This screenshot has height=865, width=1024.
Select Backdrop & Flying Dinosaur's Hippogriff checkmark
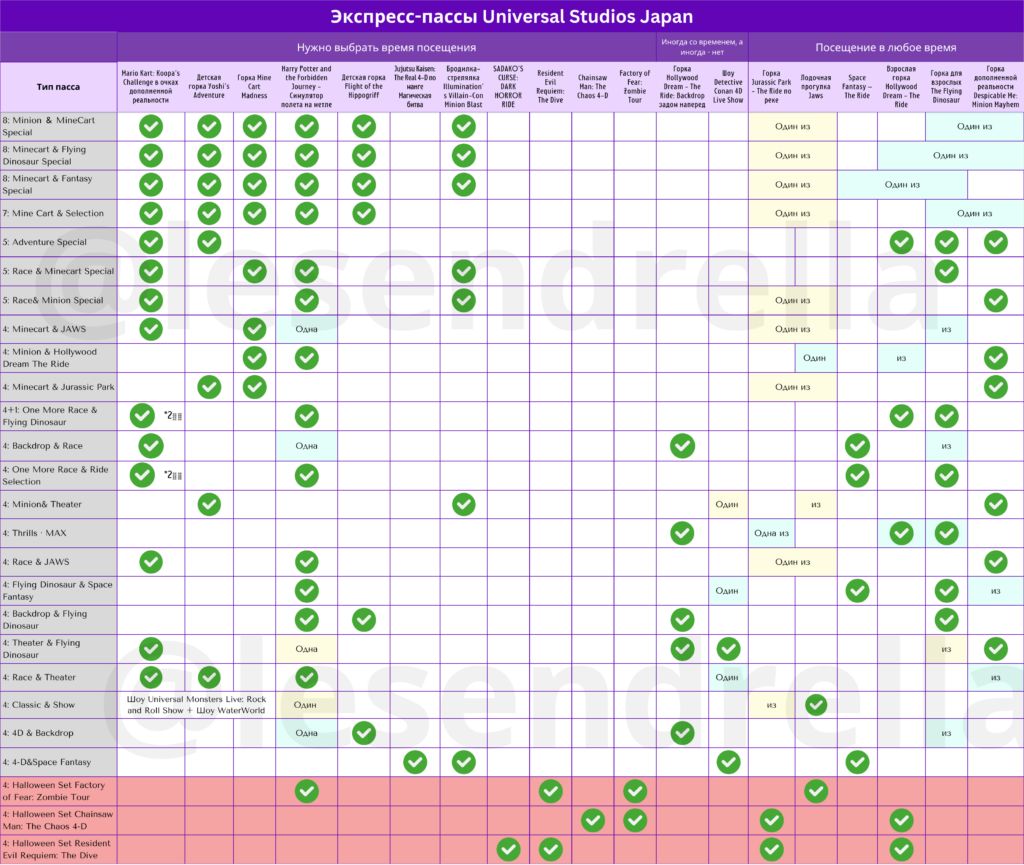point(364,620)
